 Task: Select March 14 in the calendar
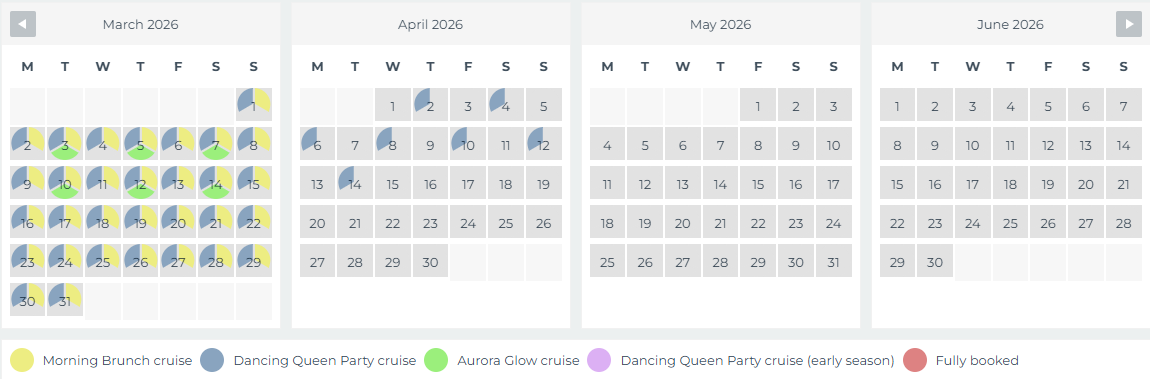coord(216,183)
